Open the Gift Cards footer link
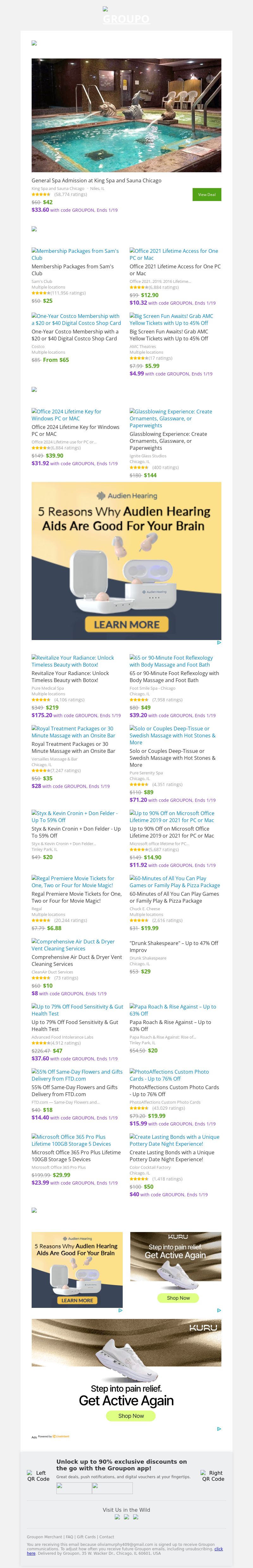Screen dimensions: 253x1568 [86, 1537]
